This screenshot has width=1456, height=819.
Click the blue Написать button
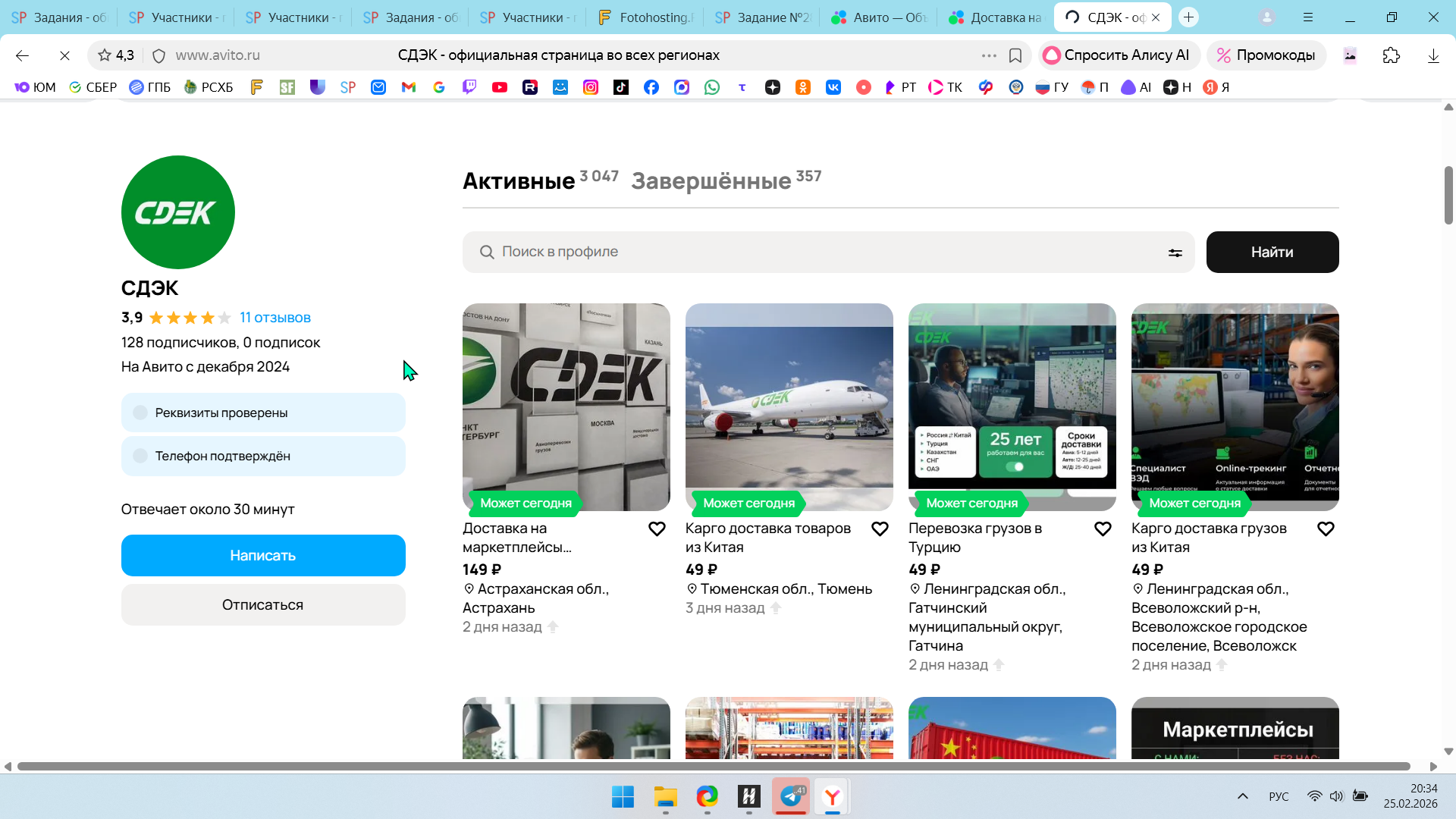(263, 555)
